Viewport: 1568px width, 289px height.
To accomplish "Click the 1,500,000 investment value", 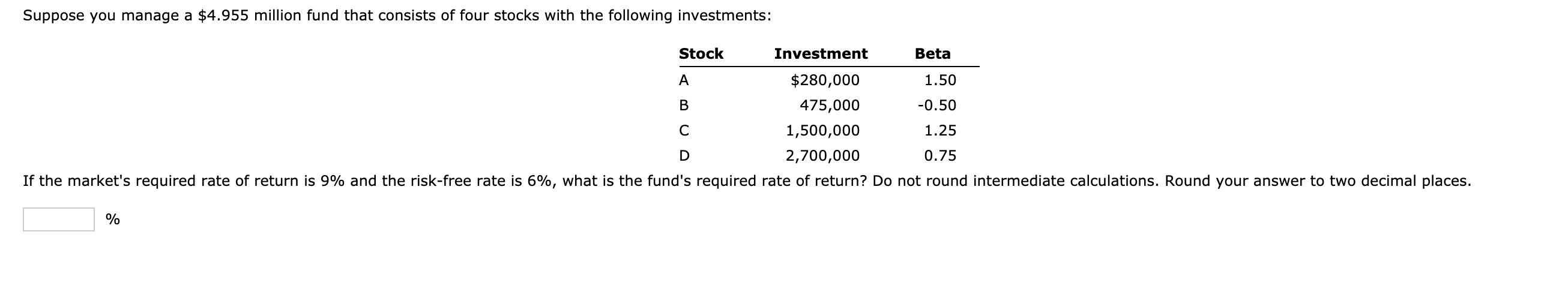I will [x=822, y=131].
